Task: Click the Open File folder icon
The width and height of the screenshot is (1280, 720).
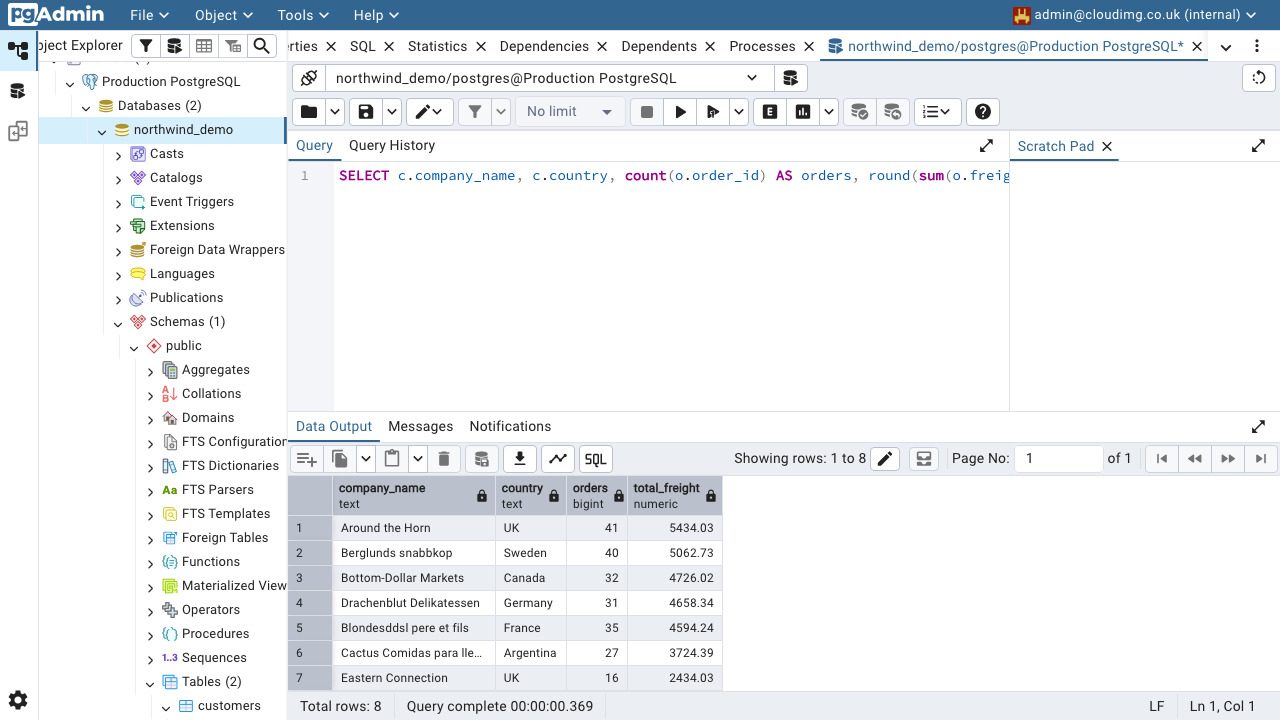Action: [x=310, y=112]
